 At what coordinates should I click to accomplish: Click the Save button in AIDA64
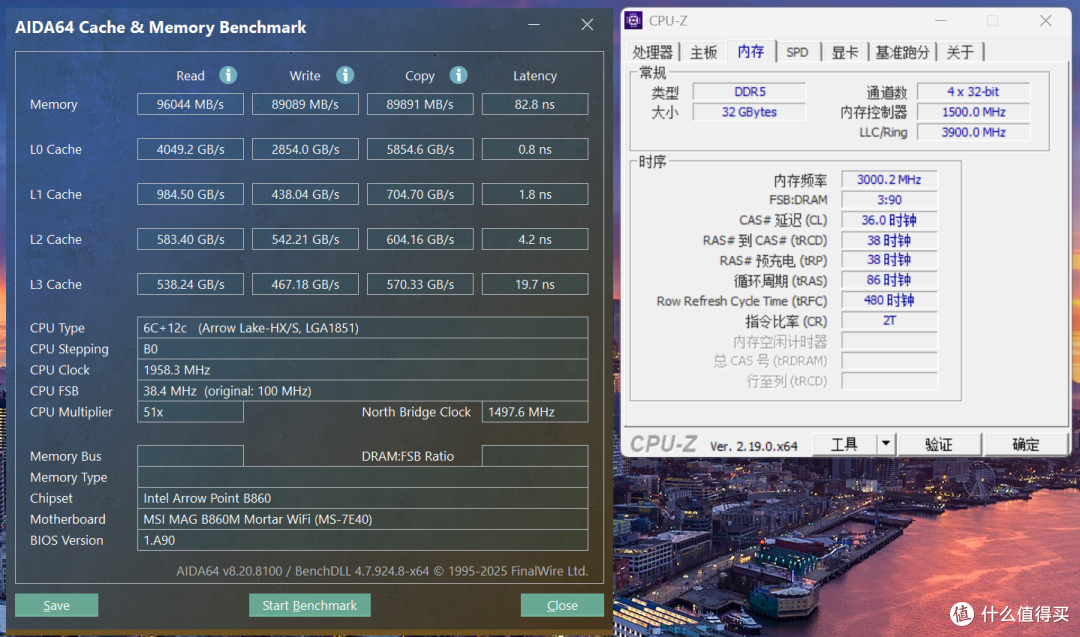coord(56,605)
